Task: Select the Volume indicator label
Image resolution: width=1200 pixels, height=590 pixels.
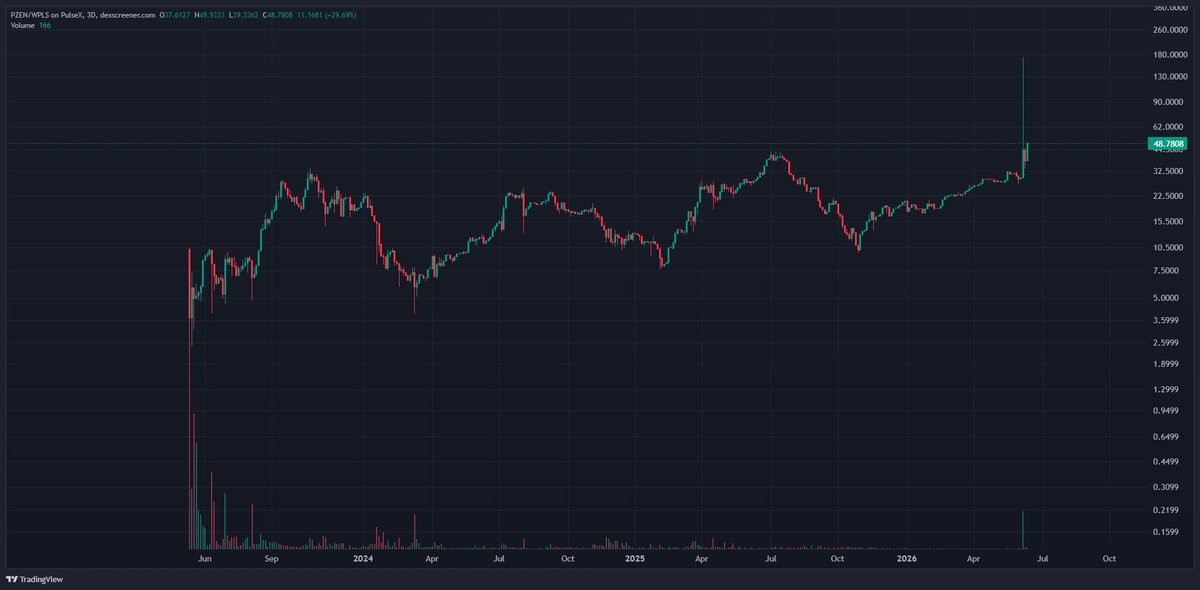Action: 22,25
